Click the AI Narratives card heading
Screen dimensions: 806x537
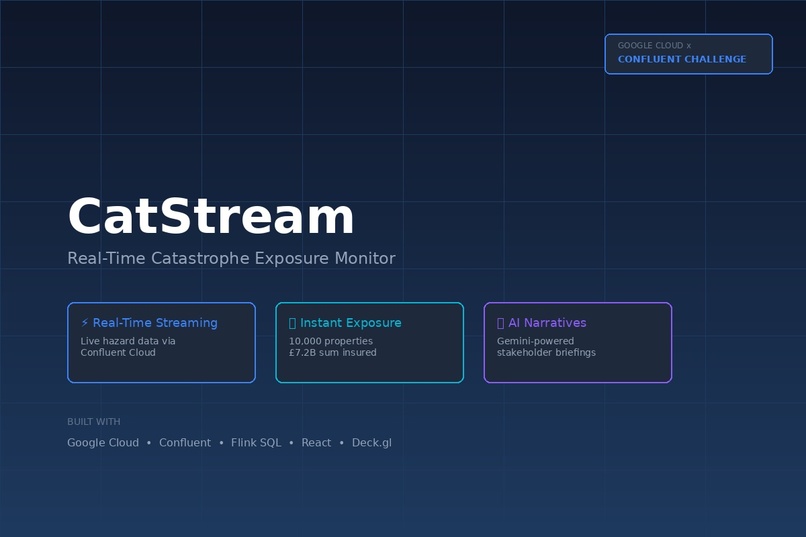[547, 323]
